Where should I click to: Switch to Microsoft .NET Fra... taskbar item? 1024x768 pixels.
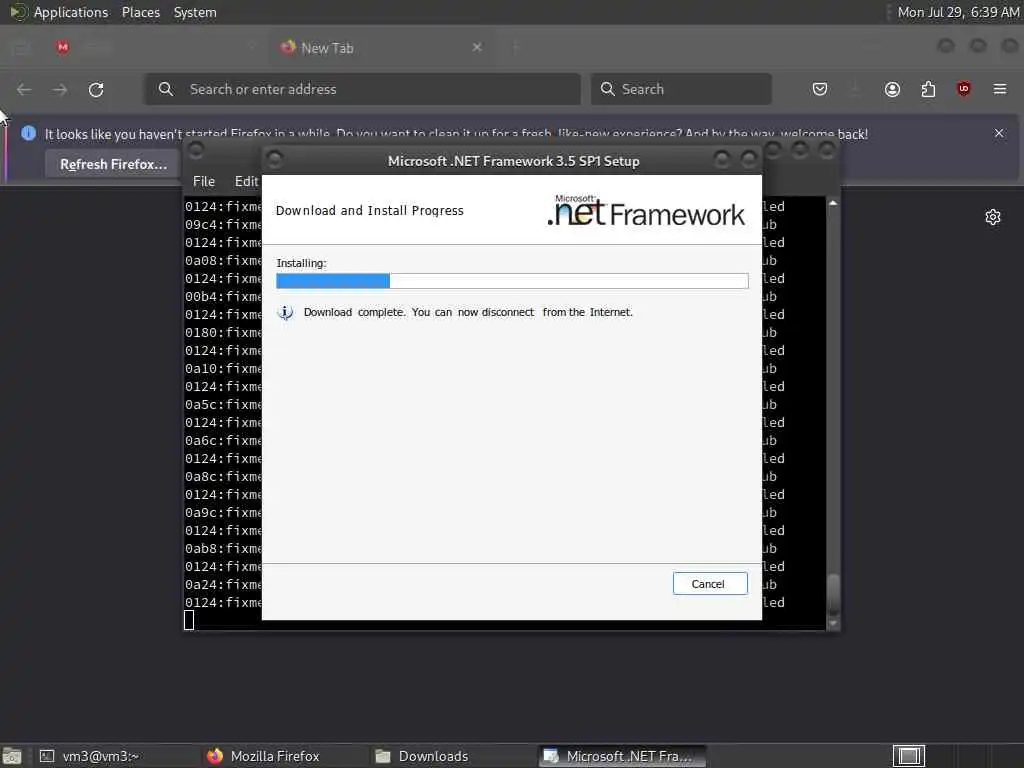[x=622, y=756]
